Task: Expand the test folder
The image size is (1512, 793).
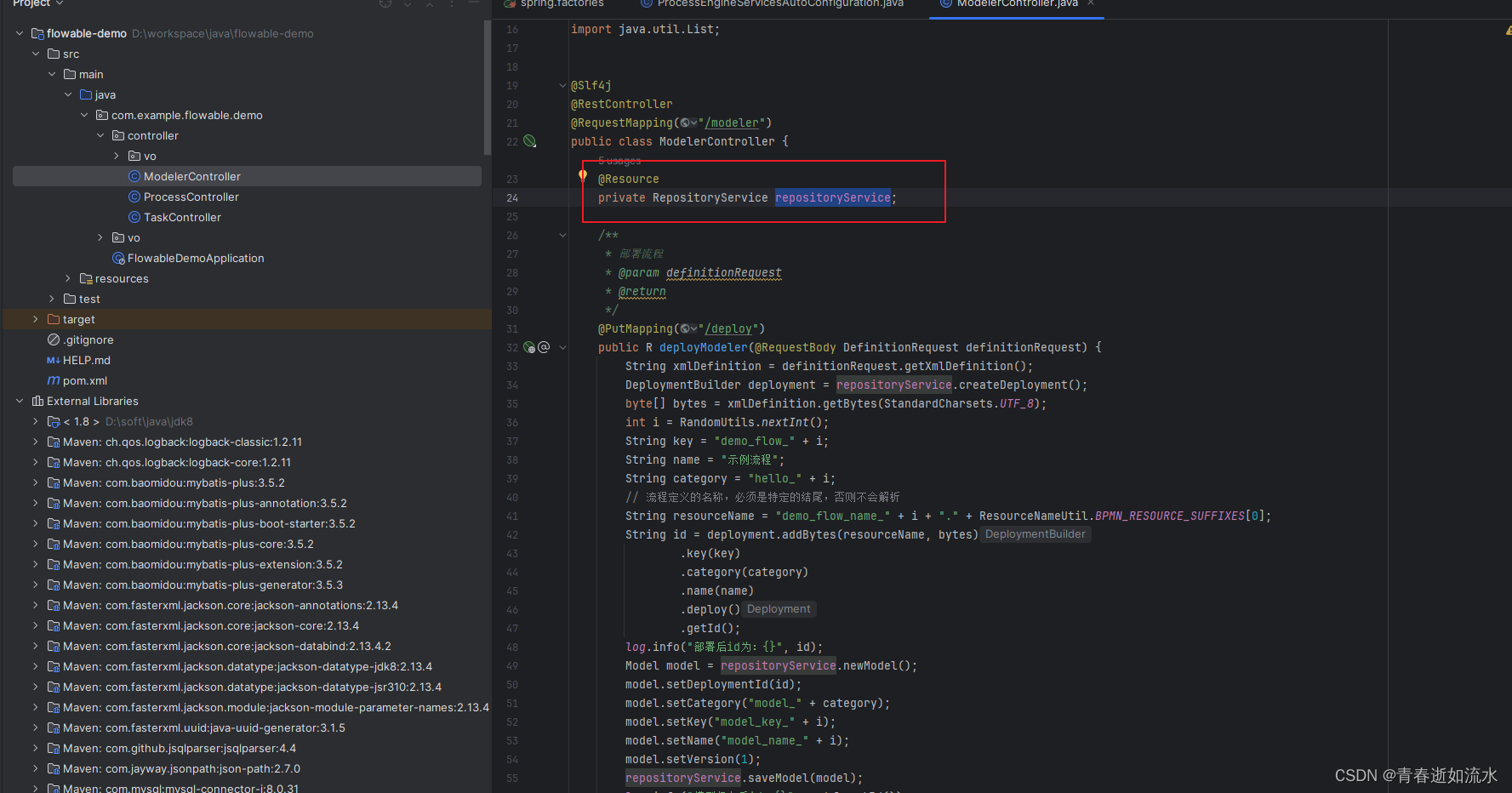Action: 52,299
